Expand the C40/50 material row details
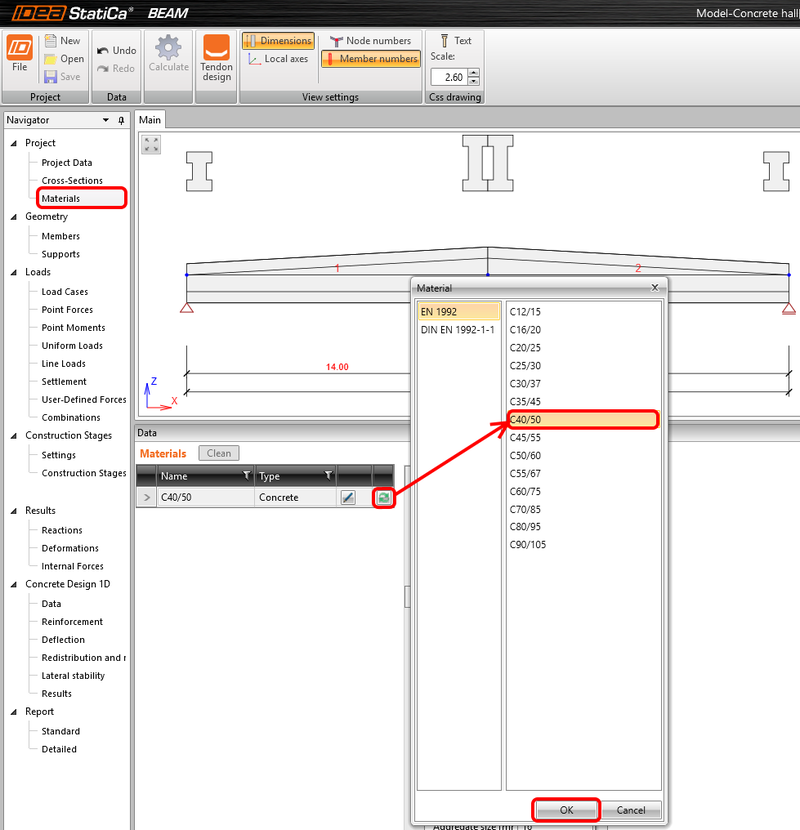The image size is (800, 830). pyautogui.click(x=146, y=497)
